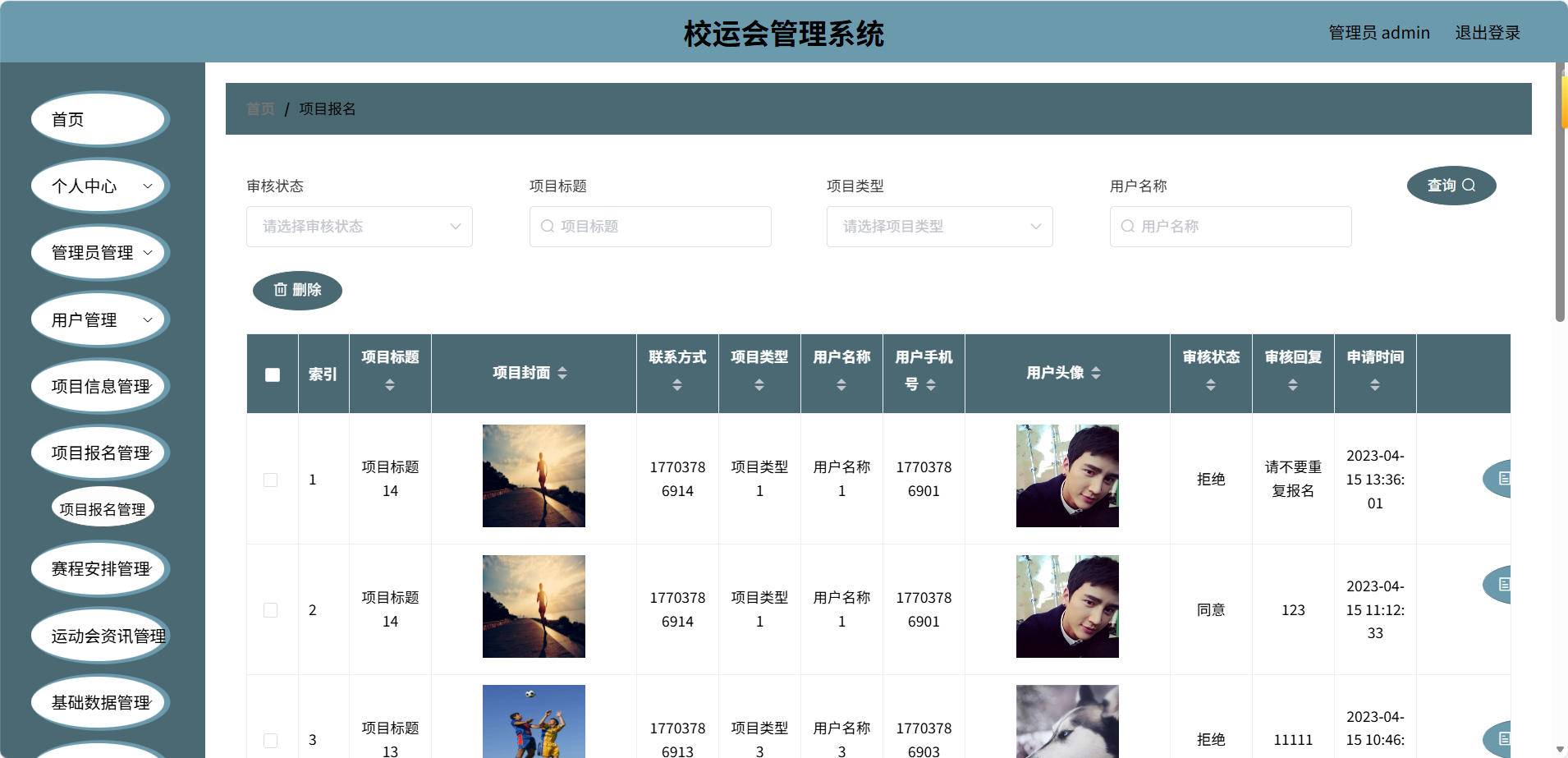Sort by 项目标题 column sort arrows

coord(390,384)
